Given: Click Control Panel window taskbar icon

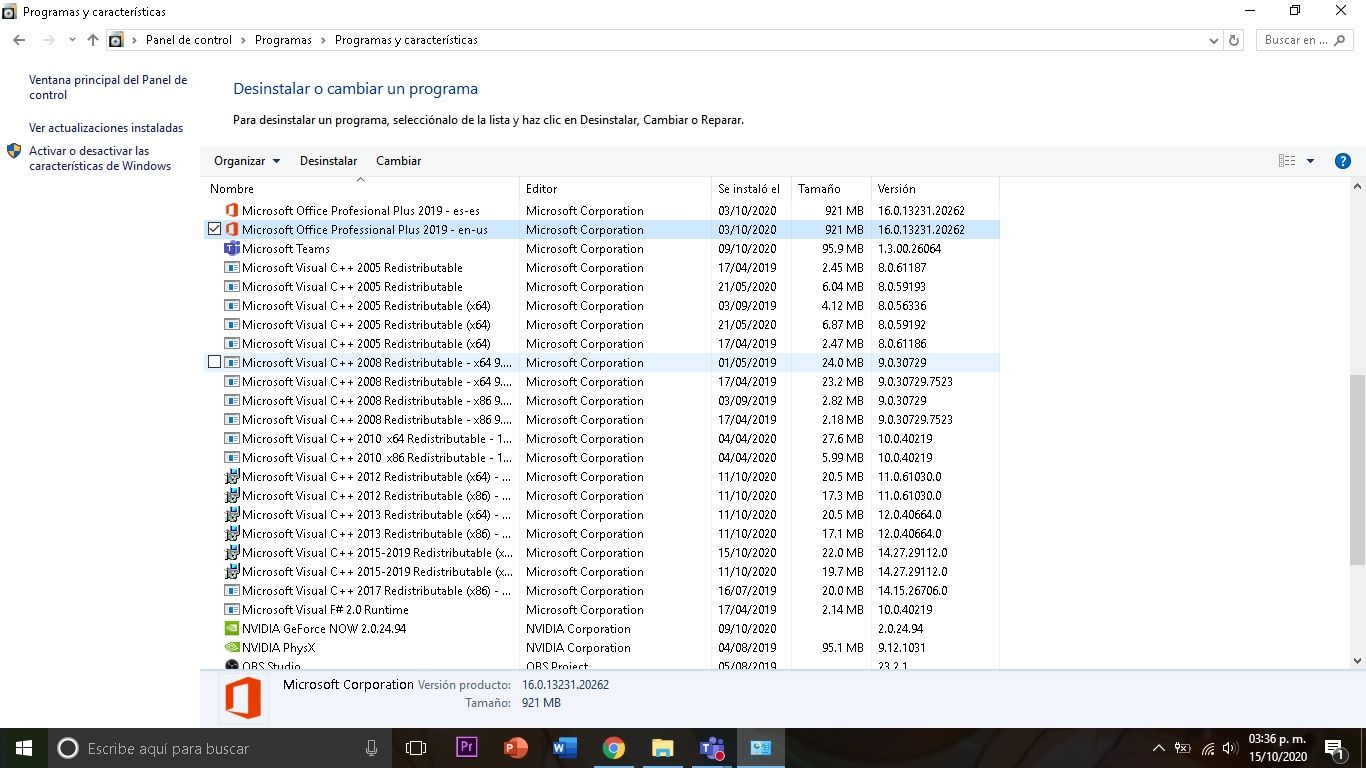Looking at the screenshot, I should pyautogui.click(x=761, y=748).
